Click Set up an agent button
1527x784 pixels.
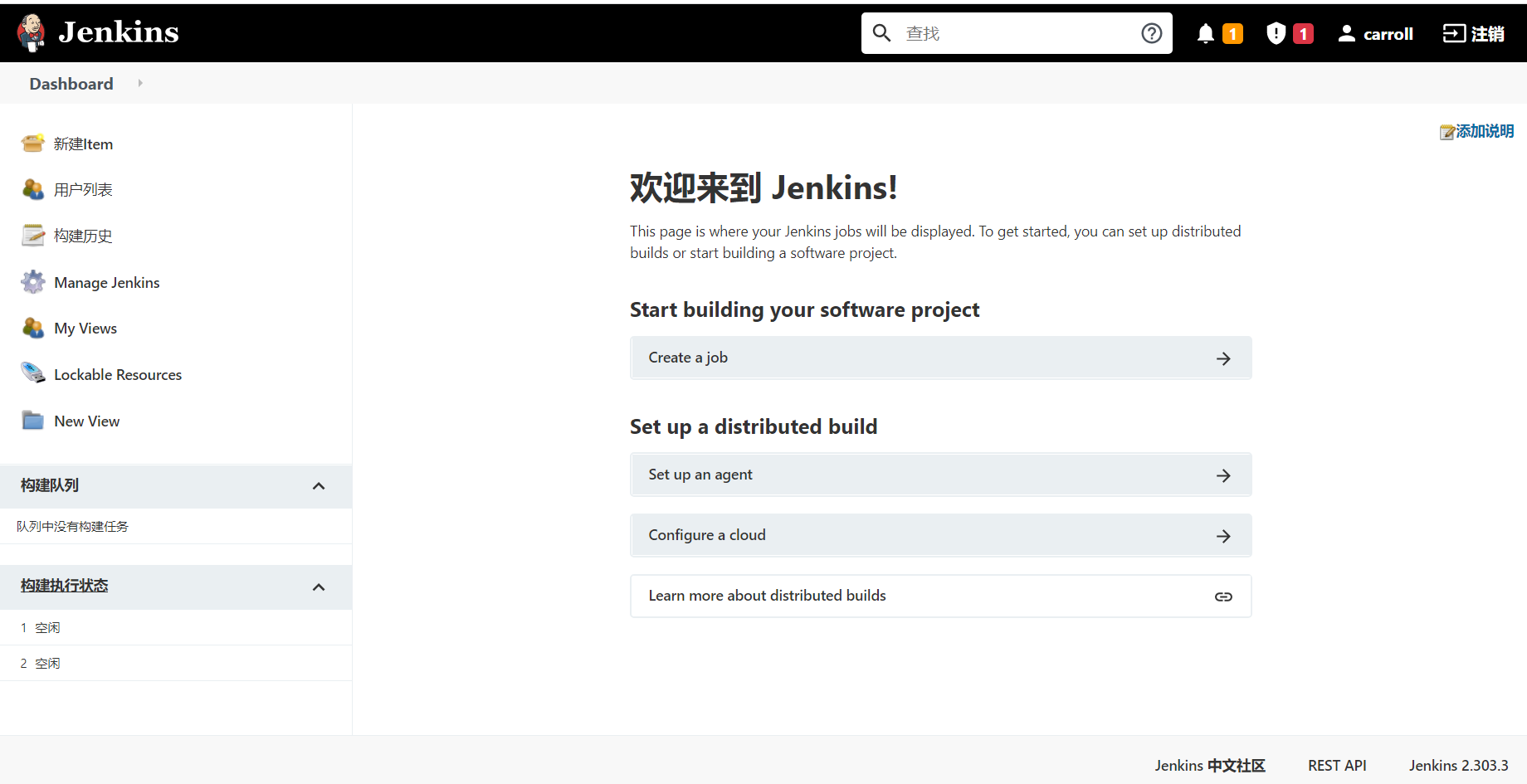tap(941, 475)
